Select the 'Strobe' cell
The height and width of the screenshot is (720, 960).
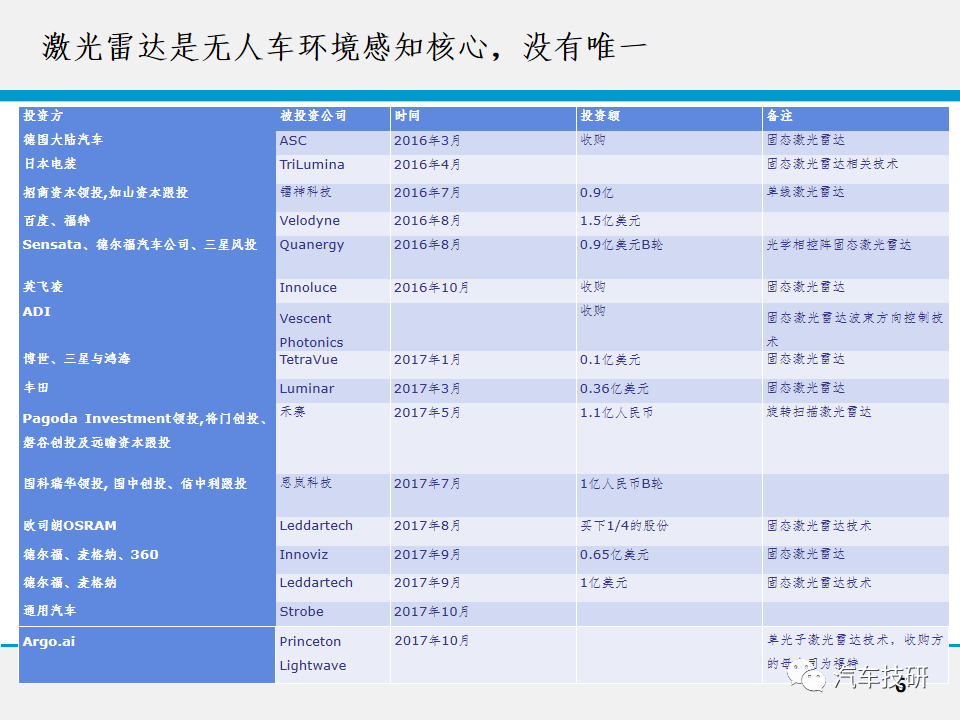pos(333,613)
